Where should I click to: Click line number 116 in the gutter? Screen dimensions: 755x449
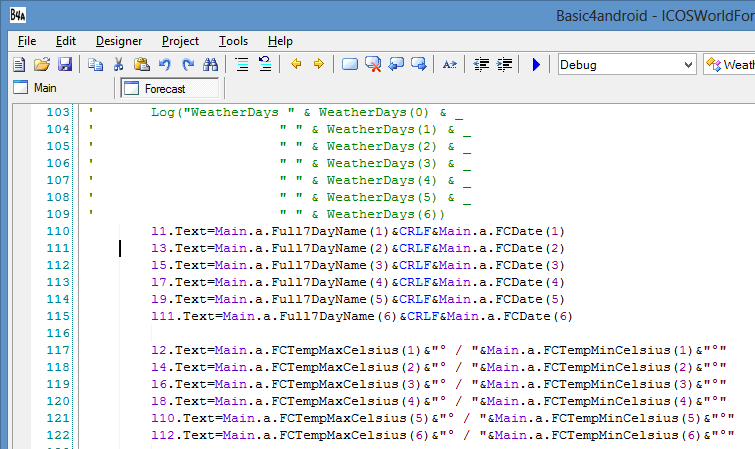pos(58,333)
